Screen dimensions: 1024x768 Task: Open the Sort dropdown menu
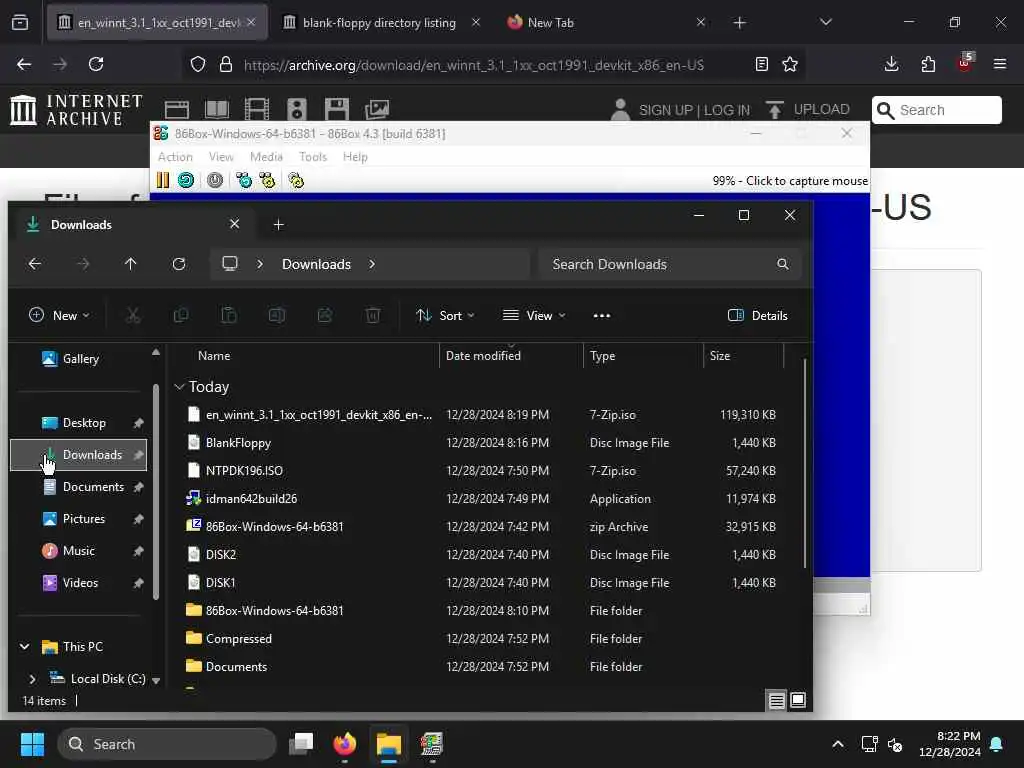pos(445,315)
